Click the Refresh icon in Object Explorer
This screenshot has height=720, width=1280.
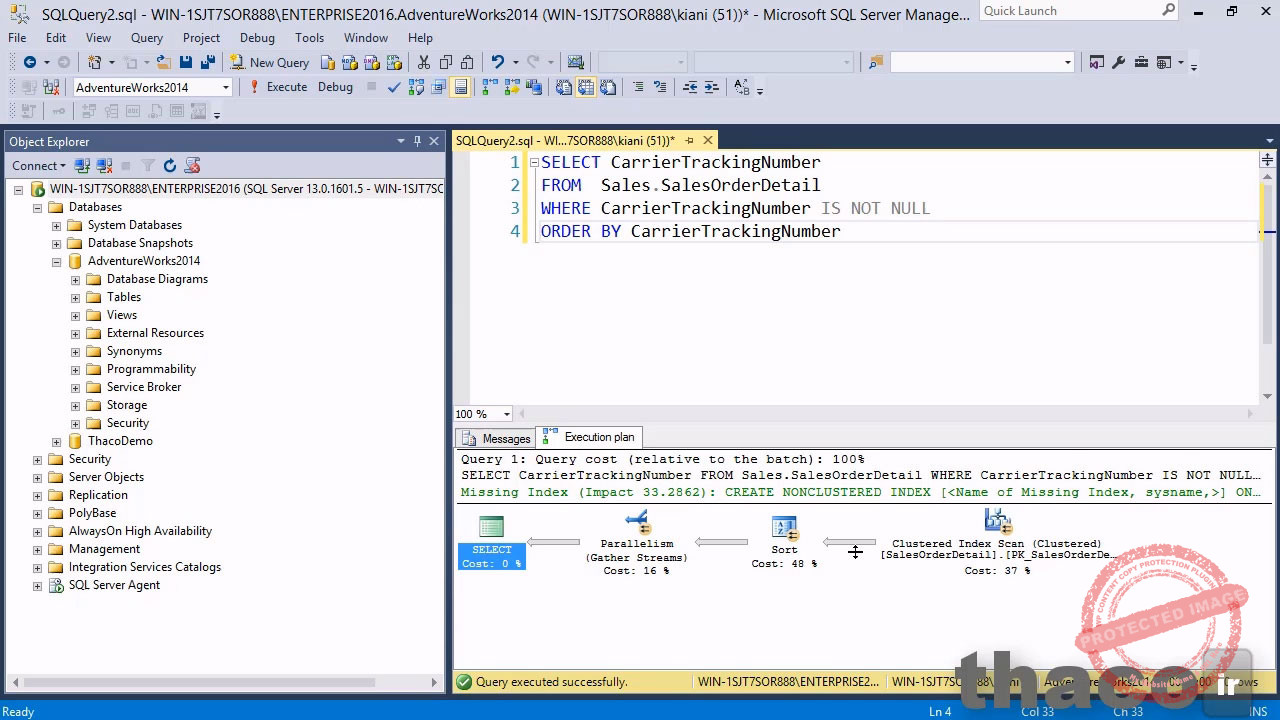coord(170,166)
